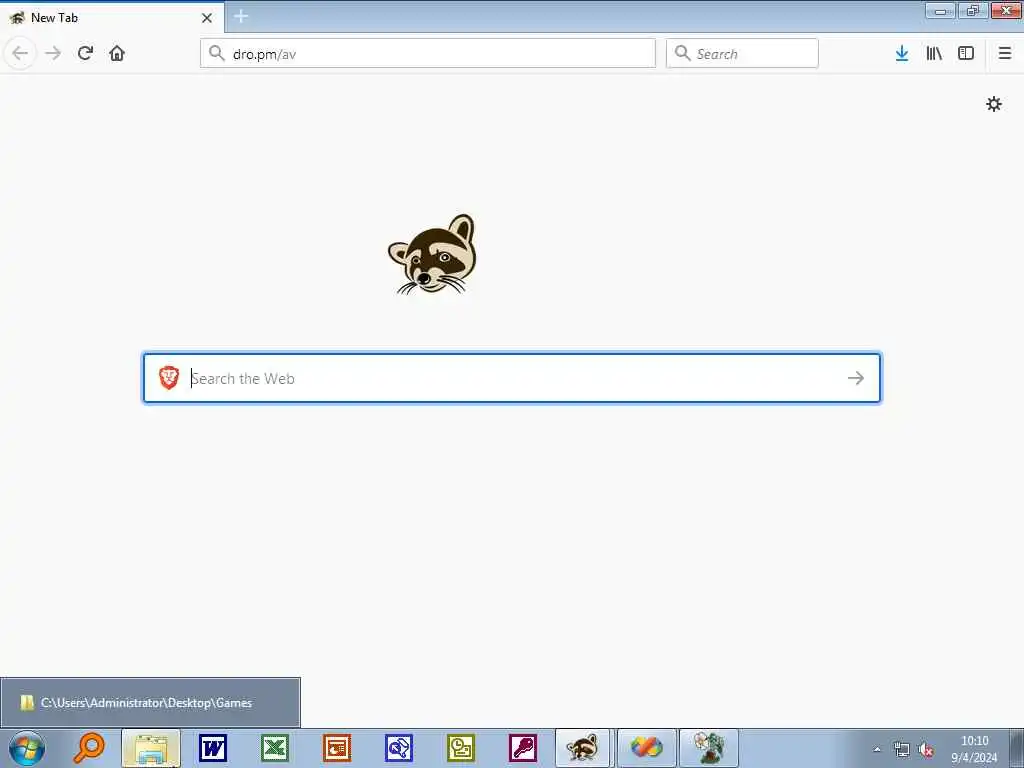Viewport: 1024px width, 768px height.
Task: Select the New Tab tab
Action: tap(112, 18)
